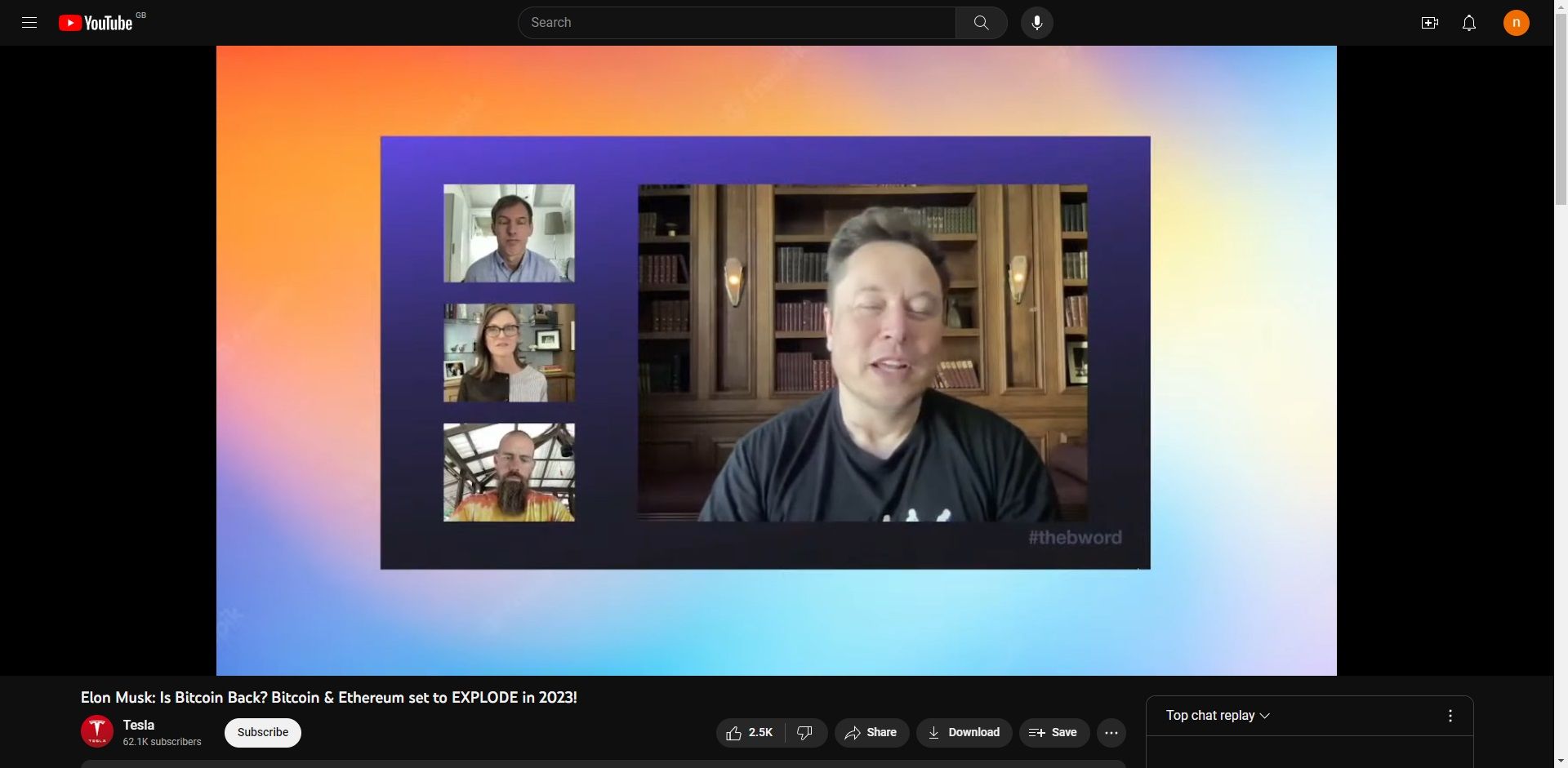This screenshot has height=768, width=1568.
Task: Open voice search with the microphone icon
Action: point(1036,22)
